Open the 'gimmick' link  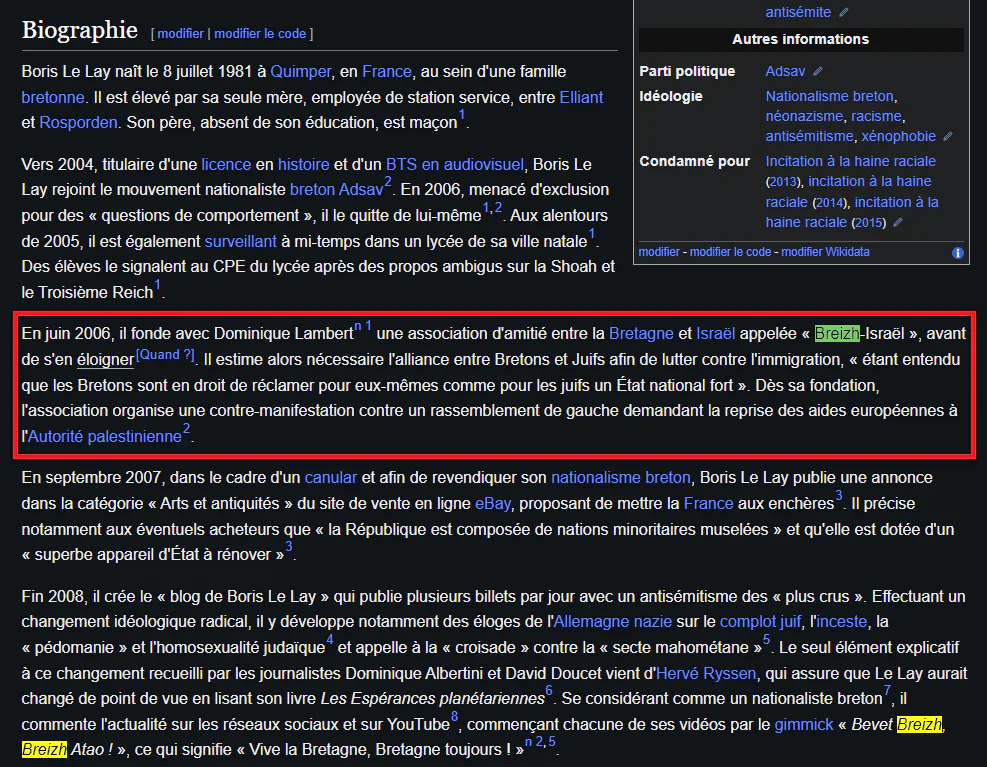(803, 724)
